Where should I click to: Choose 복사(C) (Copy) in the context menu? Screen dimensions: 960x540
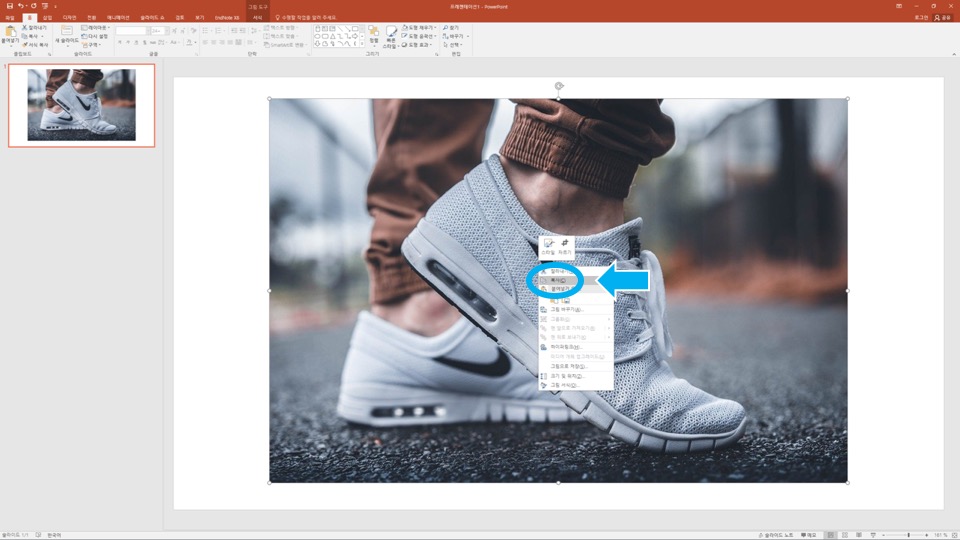click(576, 280)
